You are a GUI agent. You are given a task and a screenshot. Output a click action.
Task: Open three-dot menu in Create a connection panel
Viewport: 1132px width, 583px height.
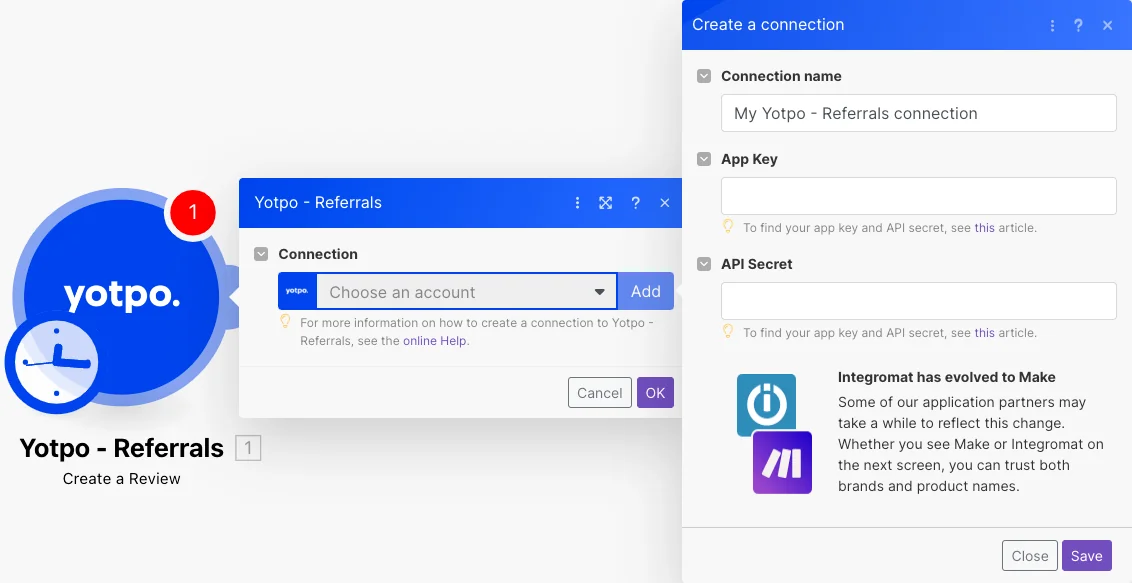(x=1052, y=25)
